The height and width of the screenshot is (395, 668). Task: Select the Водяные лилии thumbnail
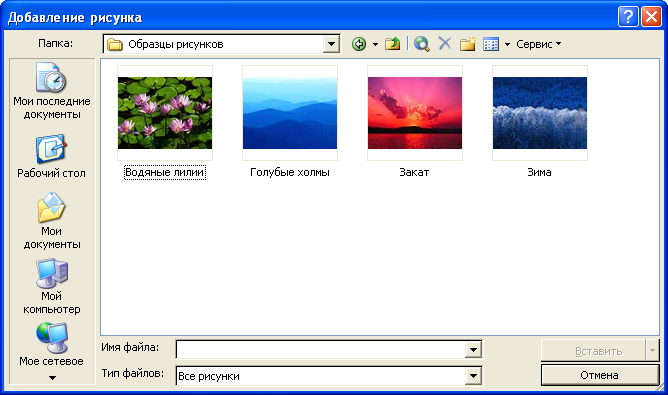point(165,113)
